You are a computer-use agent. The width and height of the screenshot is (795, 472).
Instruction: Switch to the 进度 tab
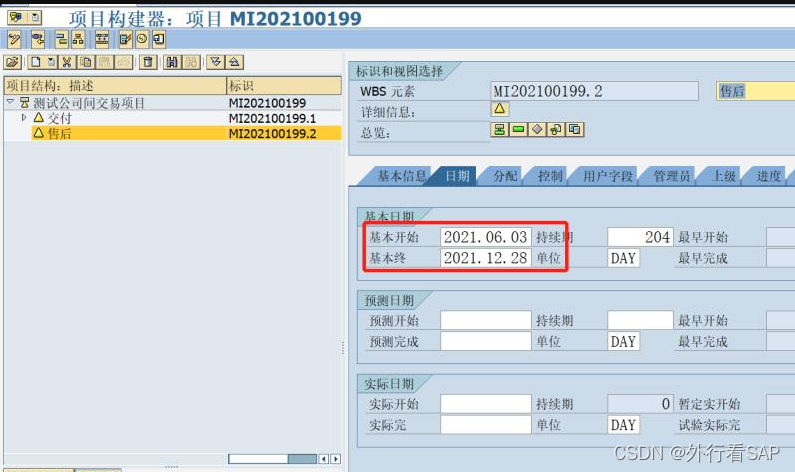(769, 176)
